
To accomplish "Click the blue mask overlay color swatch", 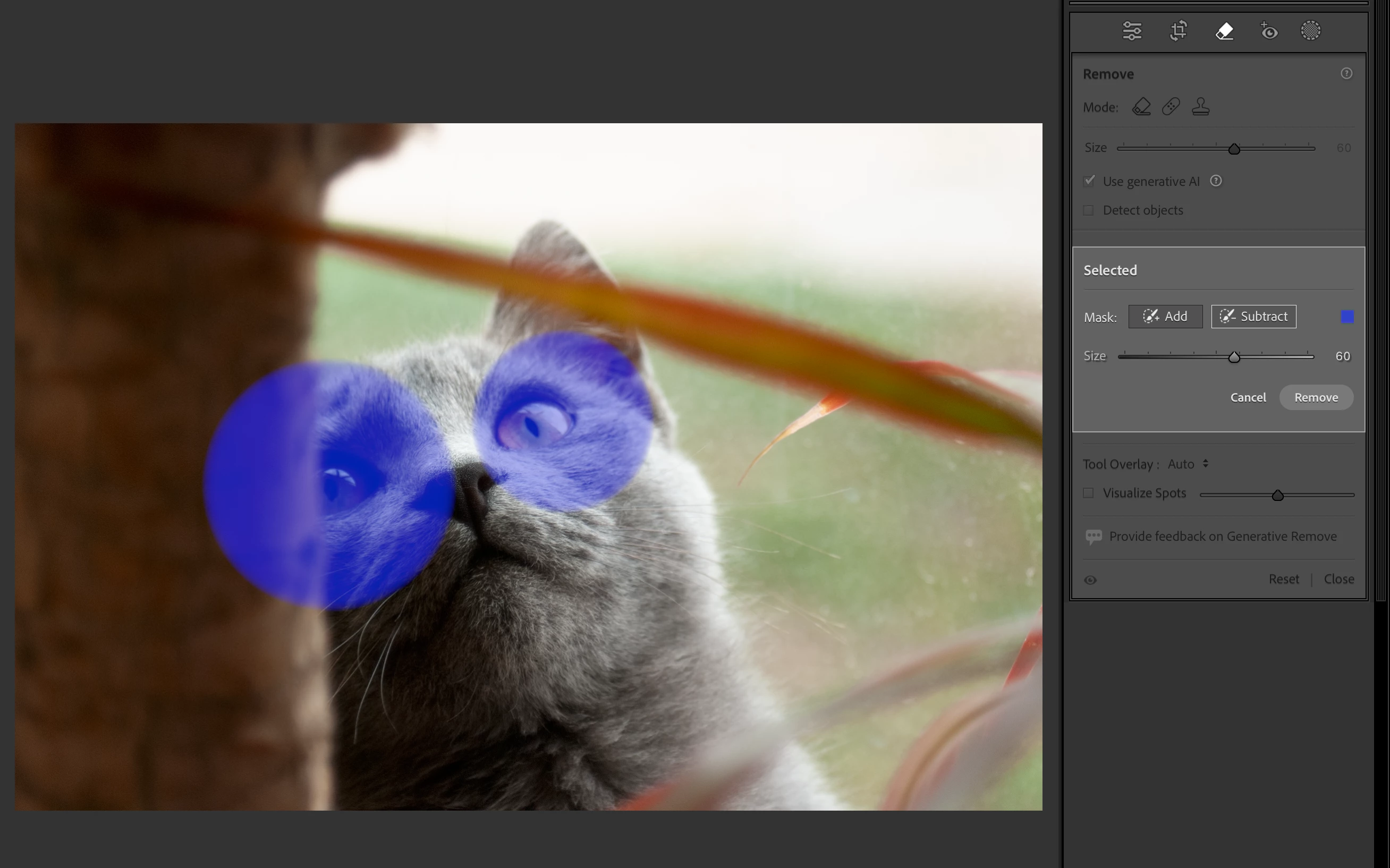I will click(x=1347, y=316).
